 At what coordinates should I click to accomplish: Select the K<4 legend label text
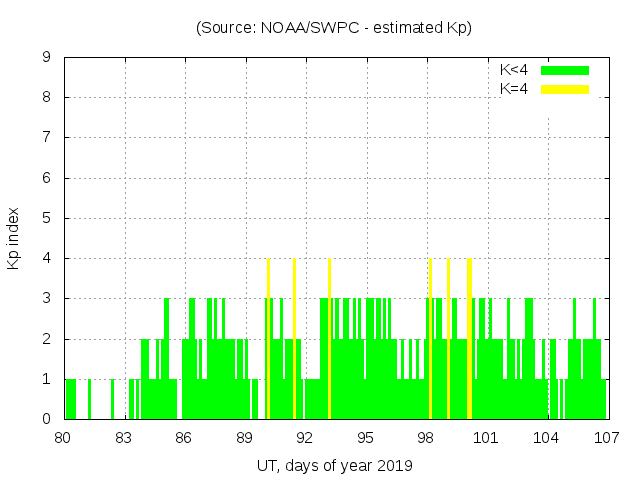514,70
